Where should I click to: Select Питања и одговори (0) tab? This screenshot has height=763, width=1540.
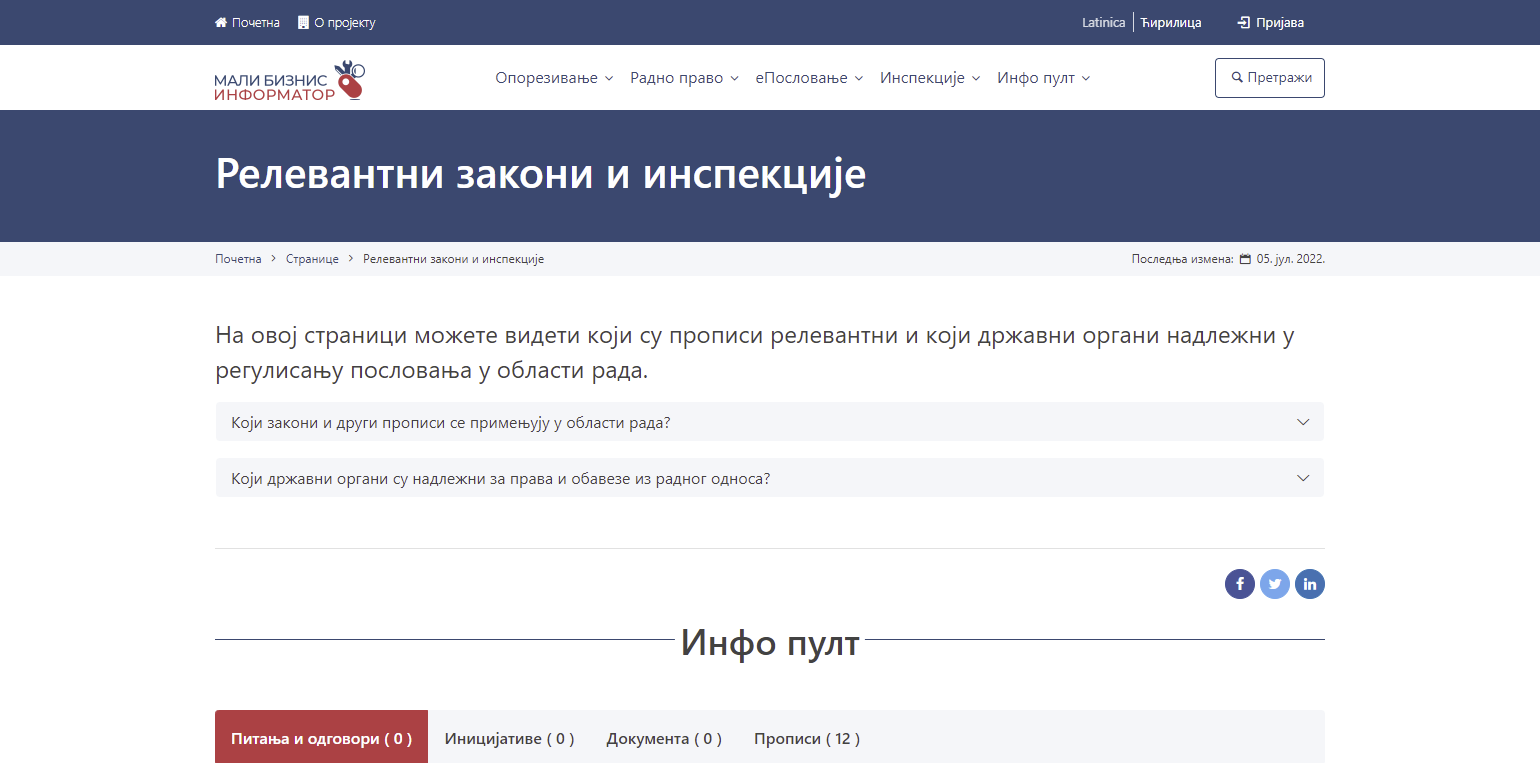(x=321, y=738)
